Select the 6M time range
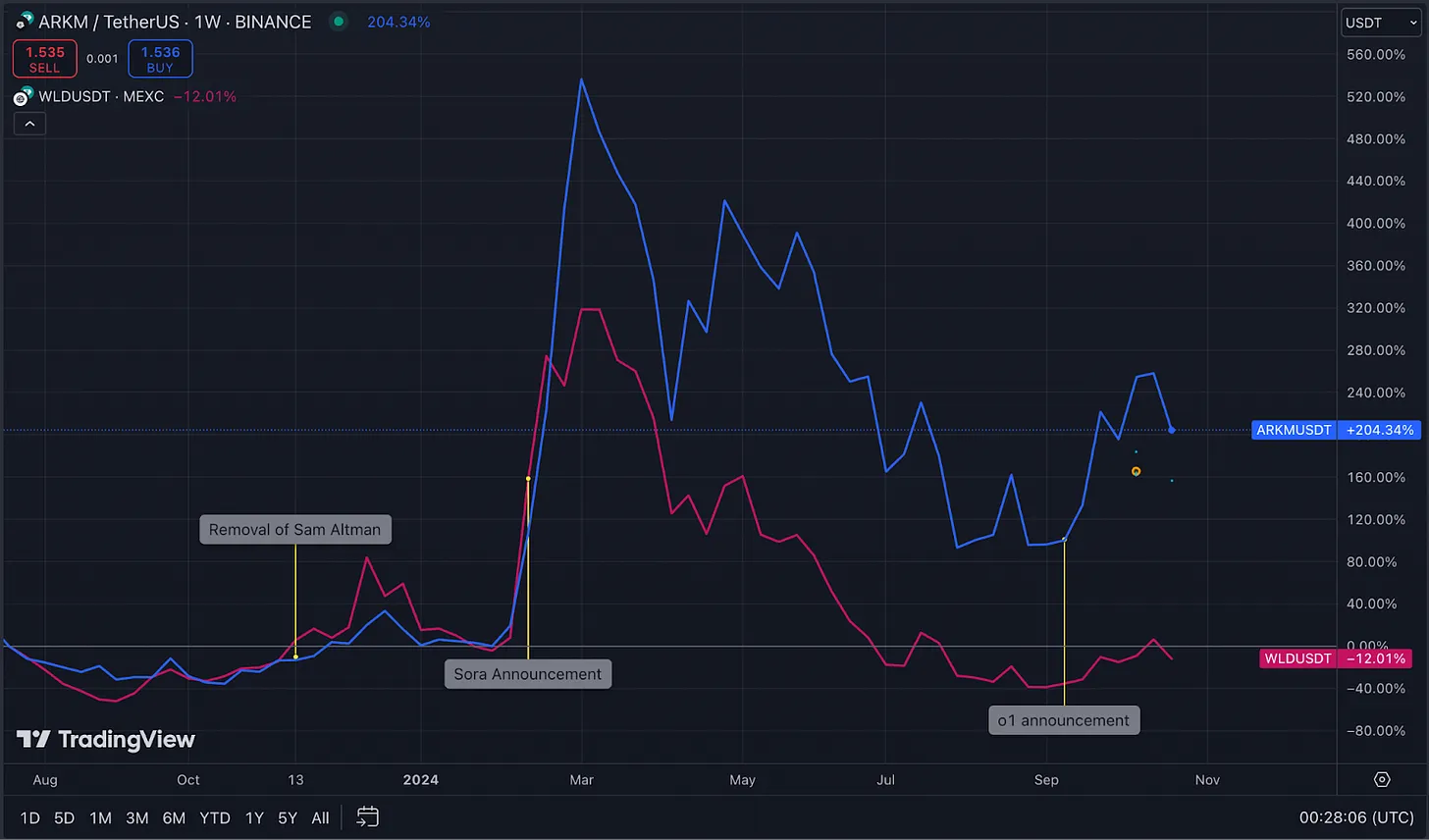 click(x=174, y=817)
